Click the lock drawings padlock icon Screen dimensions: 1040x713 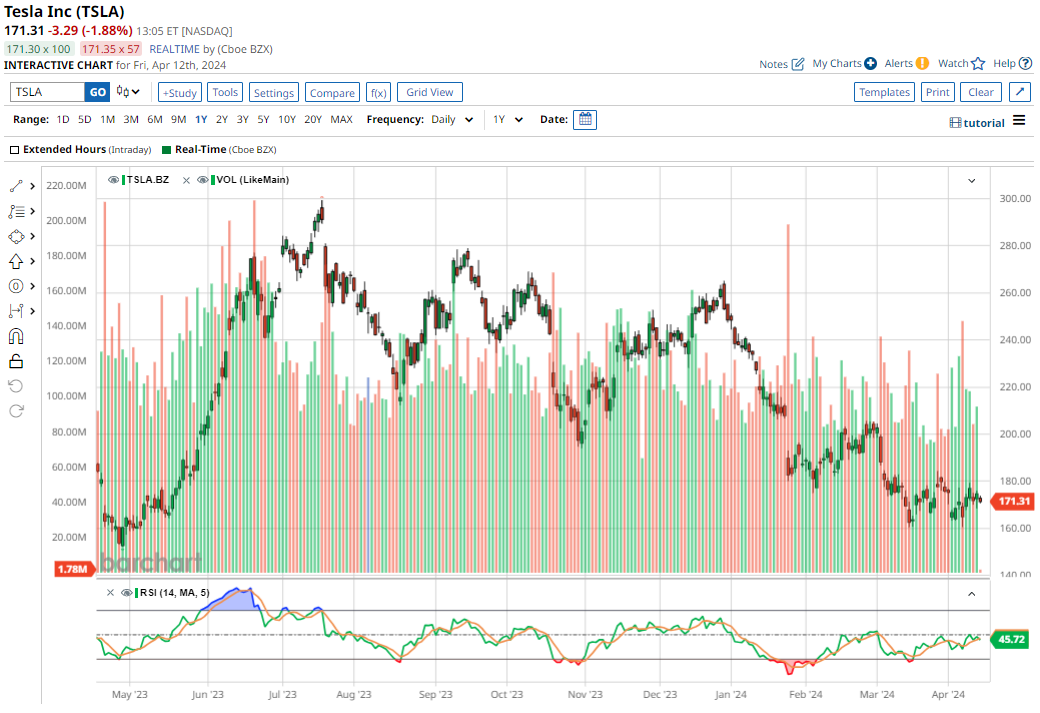[16, 361]
